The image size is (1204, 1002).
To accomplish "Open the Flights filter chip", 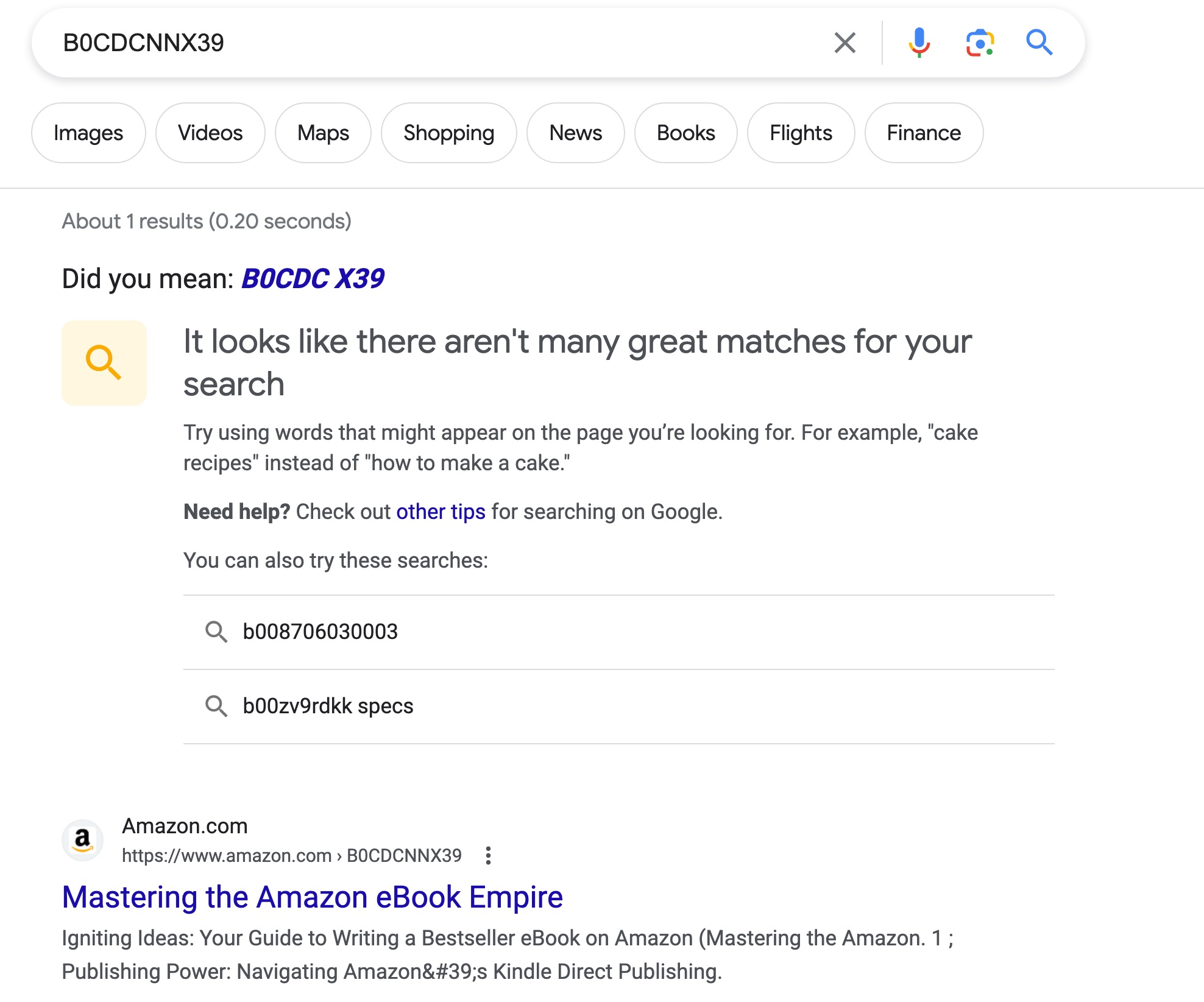I will [x=801, y=133].
